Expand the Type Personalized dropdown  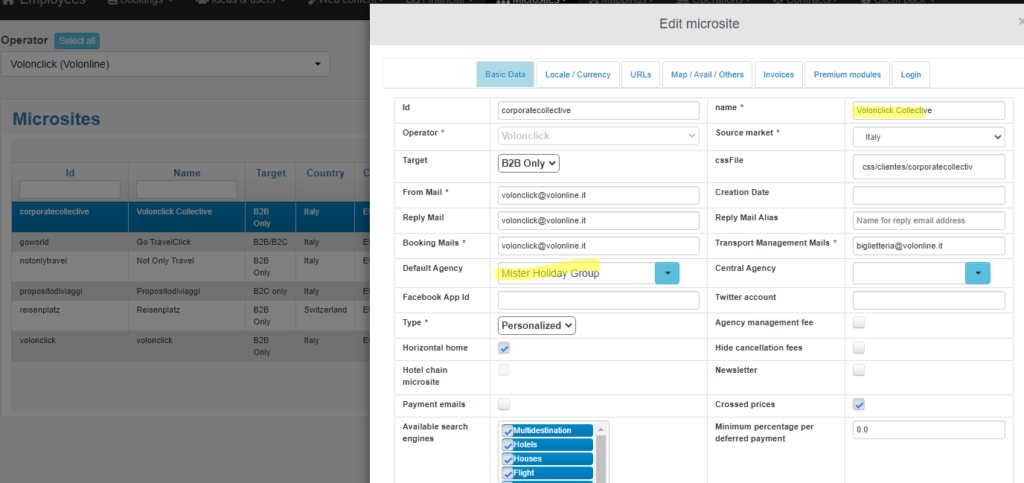[x=537, y=325]
